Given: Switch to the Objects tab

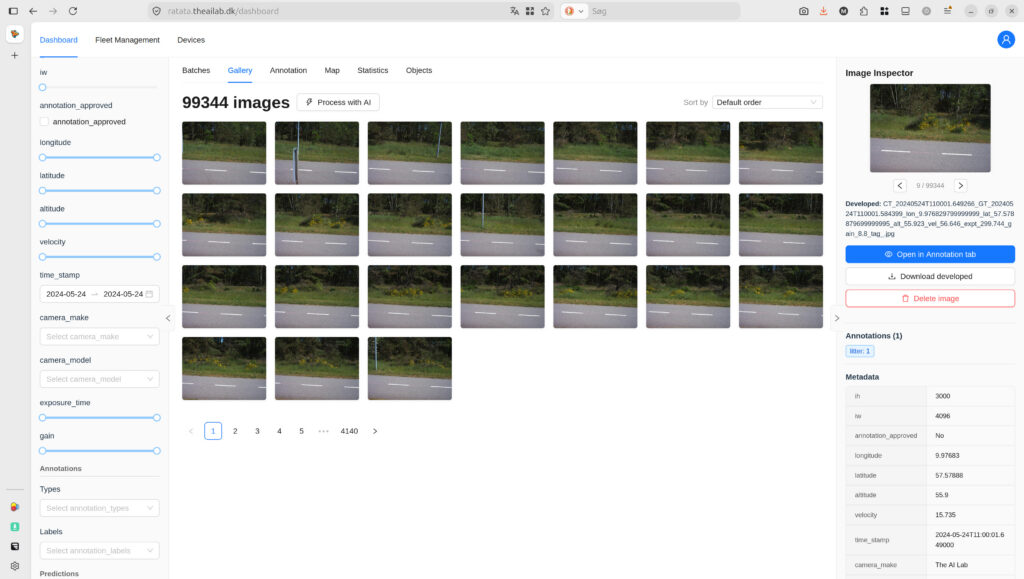Looking at the screenshot, I should point(419,70).
